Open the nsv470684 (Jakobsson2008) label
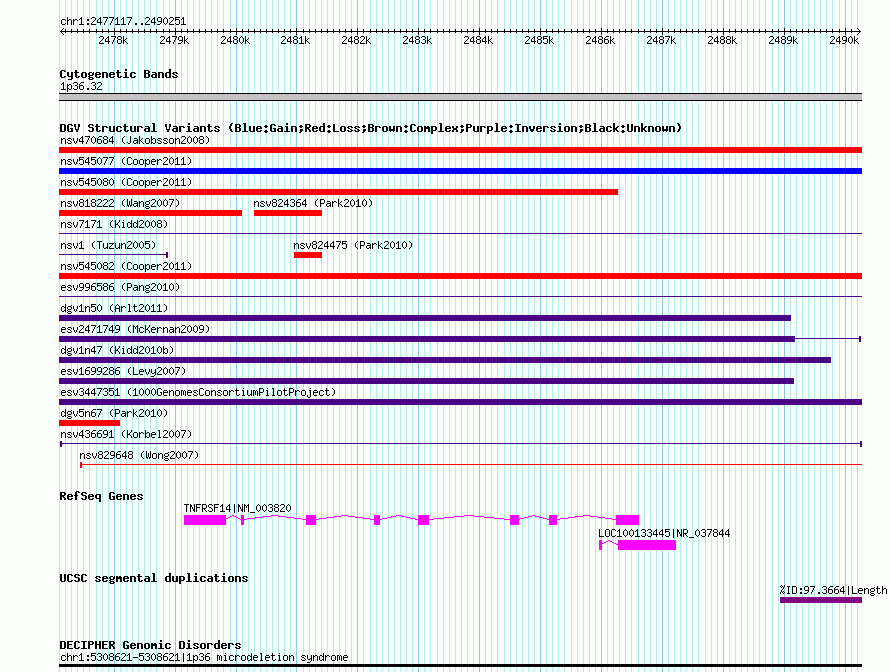 135,140
